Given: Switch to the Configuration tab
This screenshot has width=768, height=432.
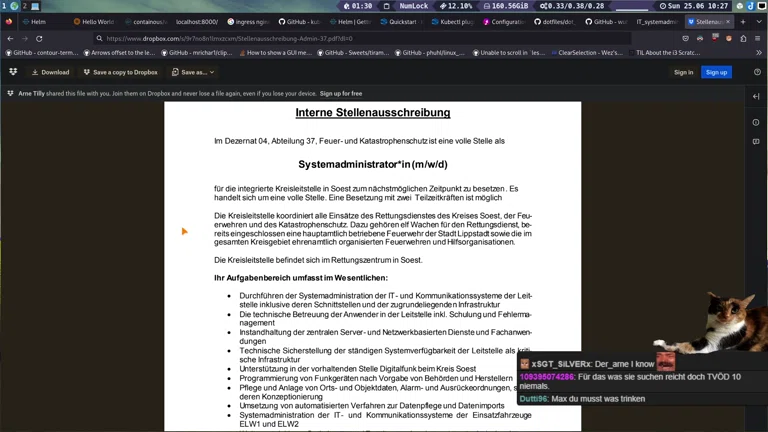Looking at the screenshot, I should (504, 22).
